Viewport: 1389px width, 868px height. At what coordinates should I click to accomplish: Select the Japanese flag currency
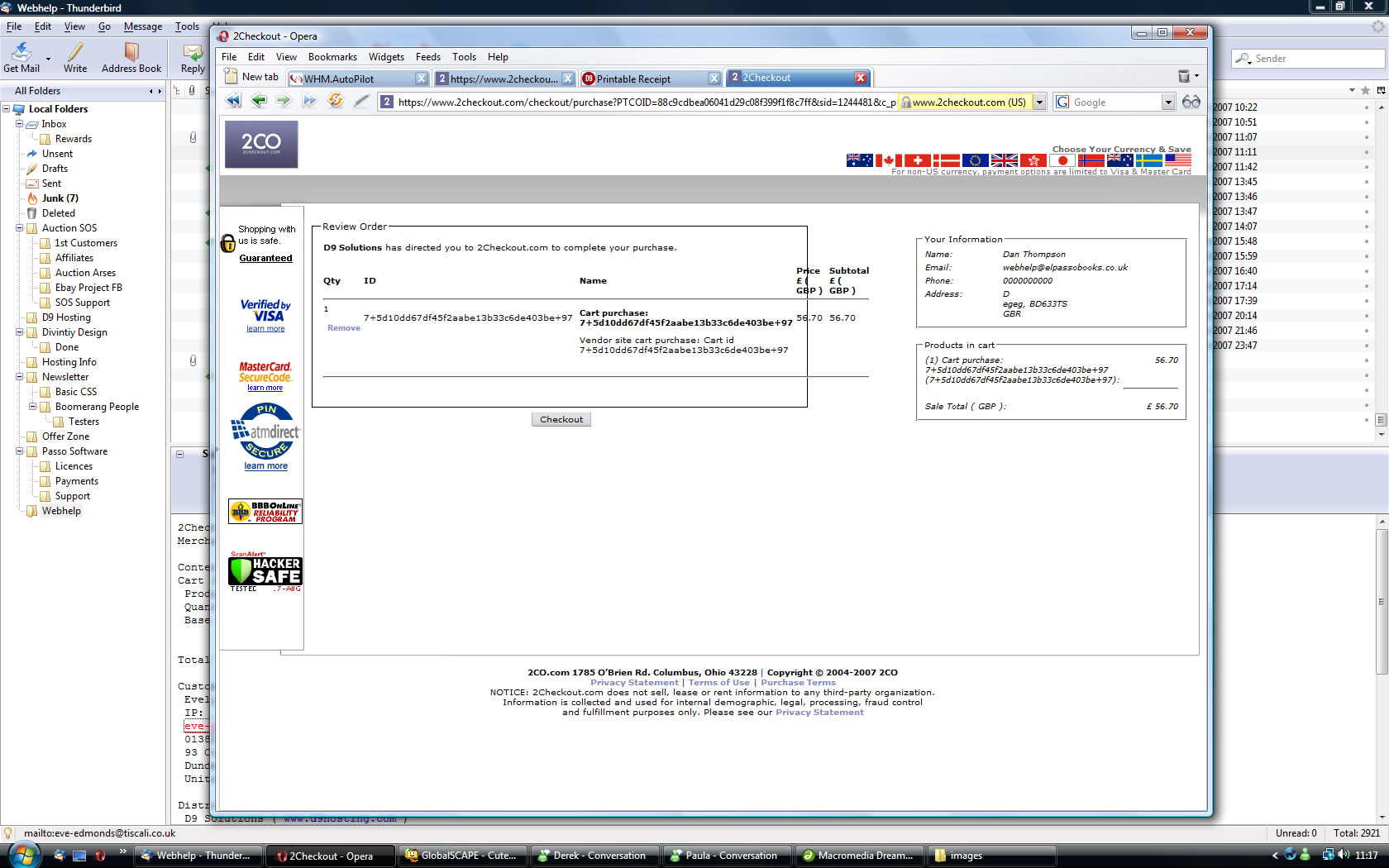(1062, 160)
